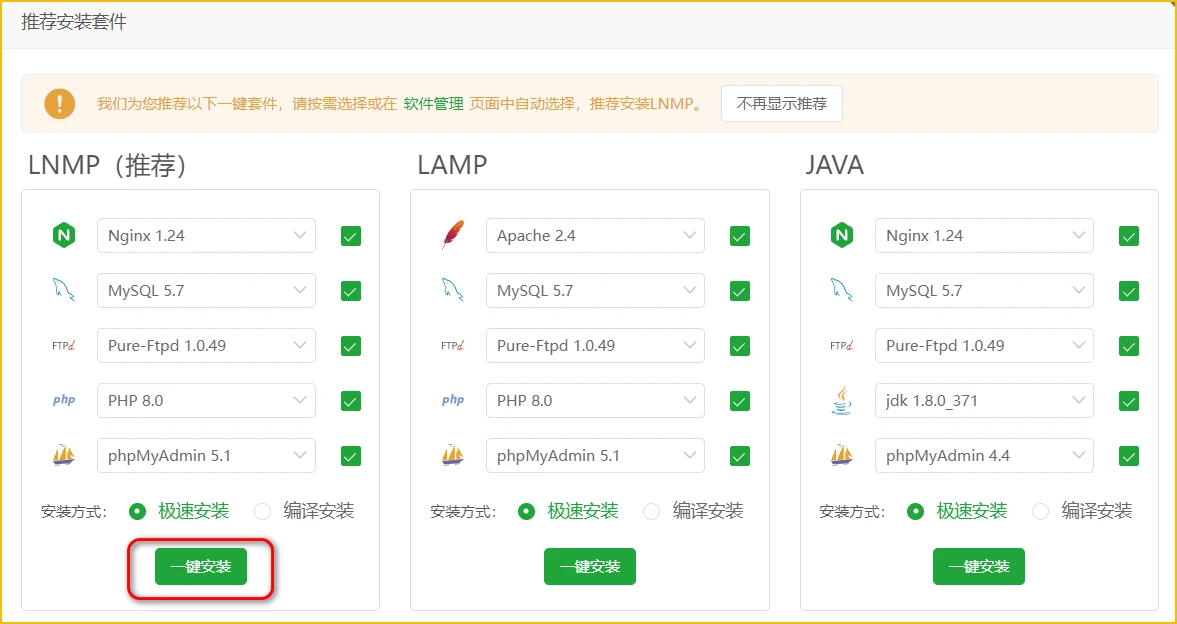Uncheck PHP 8.0 checkbox in LAMP column
The height and width of the screenshot is (624, 1177).
[740, 401]
